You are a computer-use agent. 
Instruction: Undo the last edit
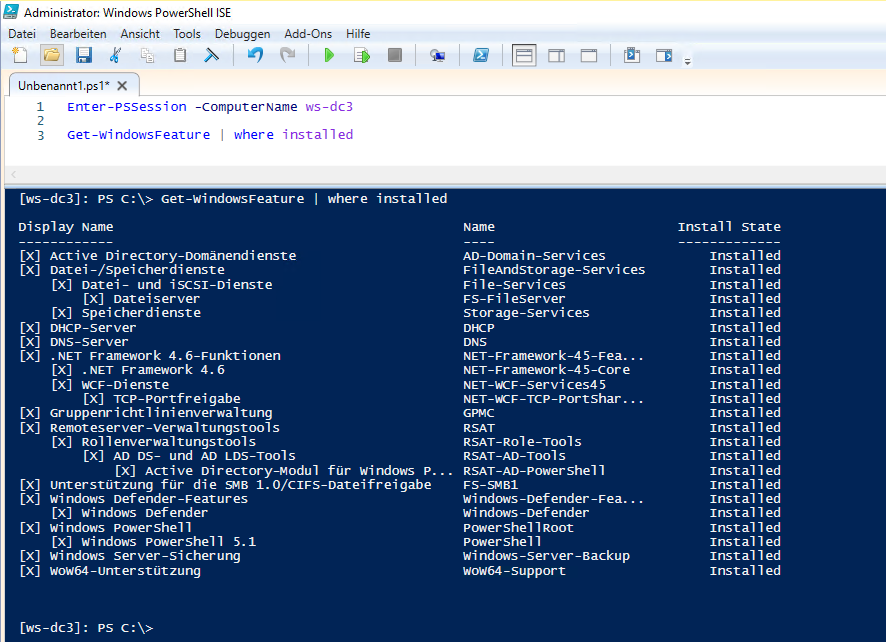pos(255,55)
